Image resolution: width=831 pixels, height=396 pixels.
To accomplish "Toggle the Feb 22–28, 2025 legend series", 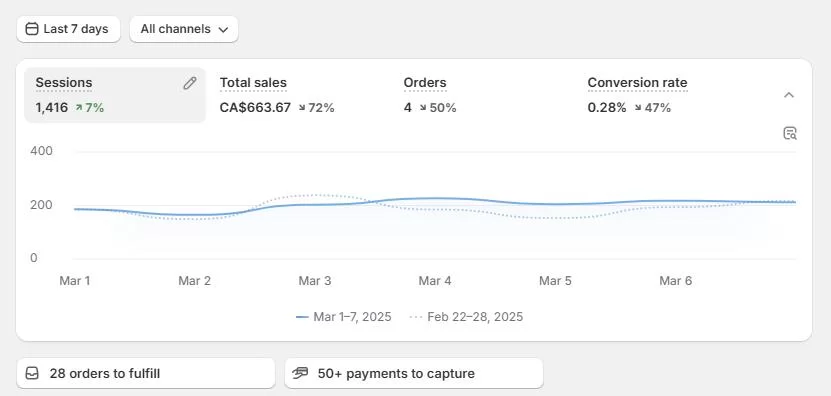I will [x=466, y=317].
